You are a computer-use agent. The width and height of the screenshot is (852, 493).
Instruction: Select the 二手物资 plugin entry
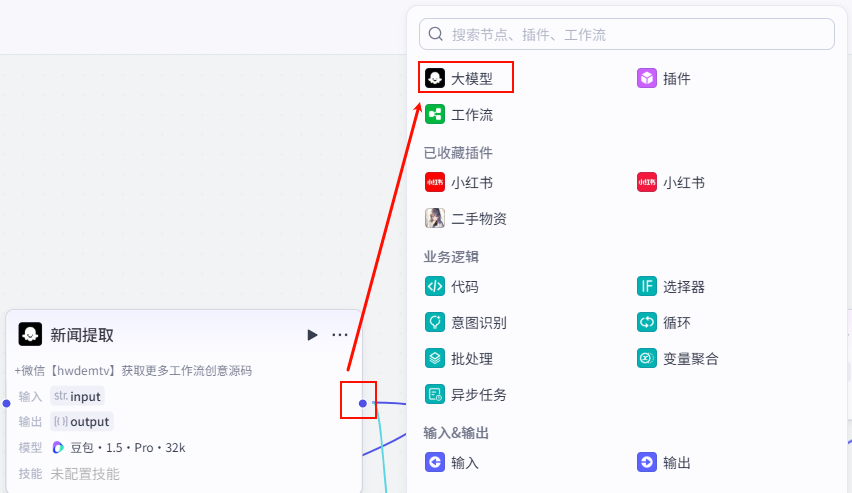coord(479,219)
